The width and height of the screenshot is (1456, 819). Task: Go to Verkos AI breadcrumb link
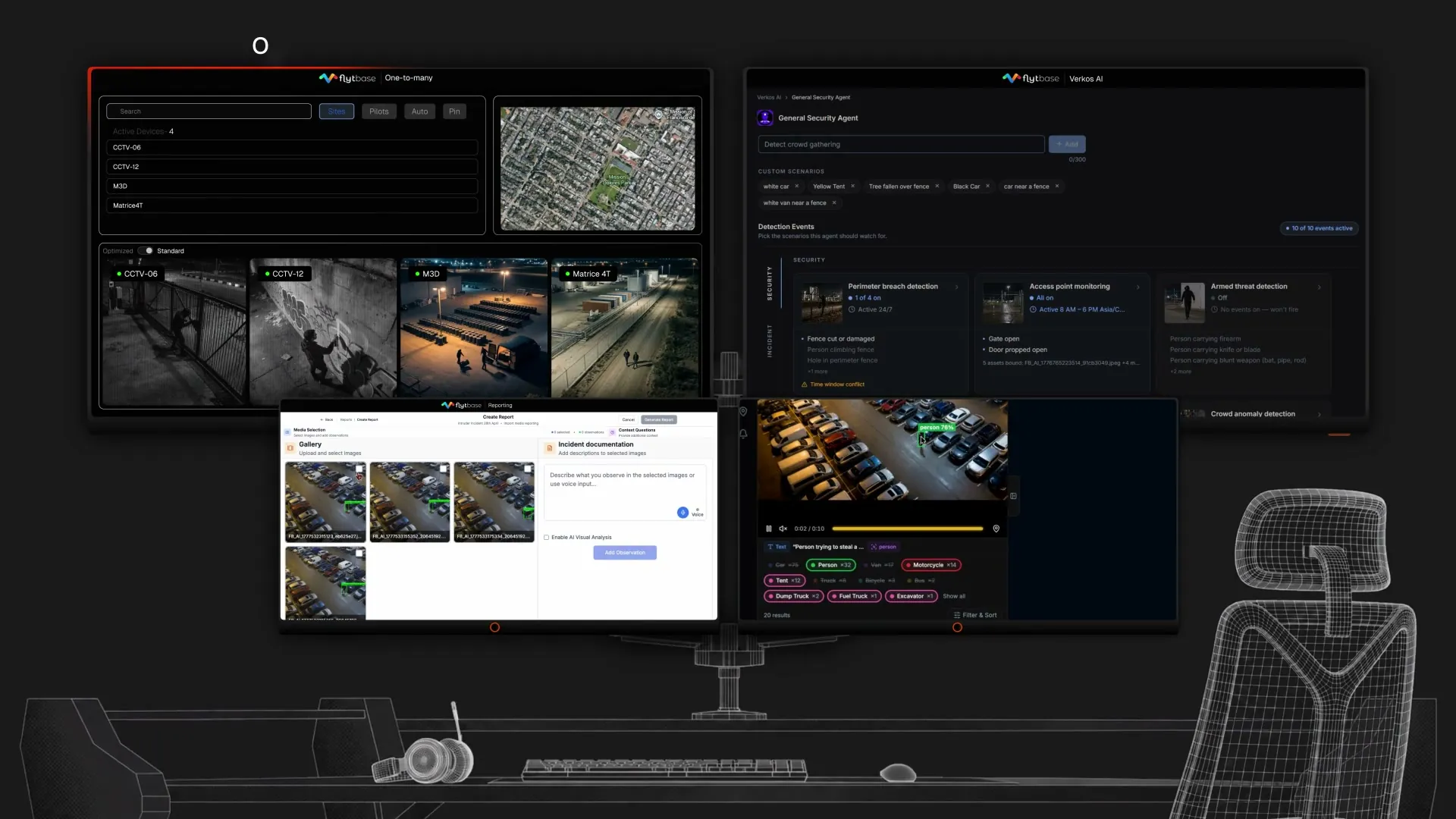(x=769, y=98)
